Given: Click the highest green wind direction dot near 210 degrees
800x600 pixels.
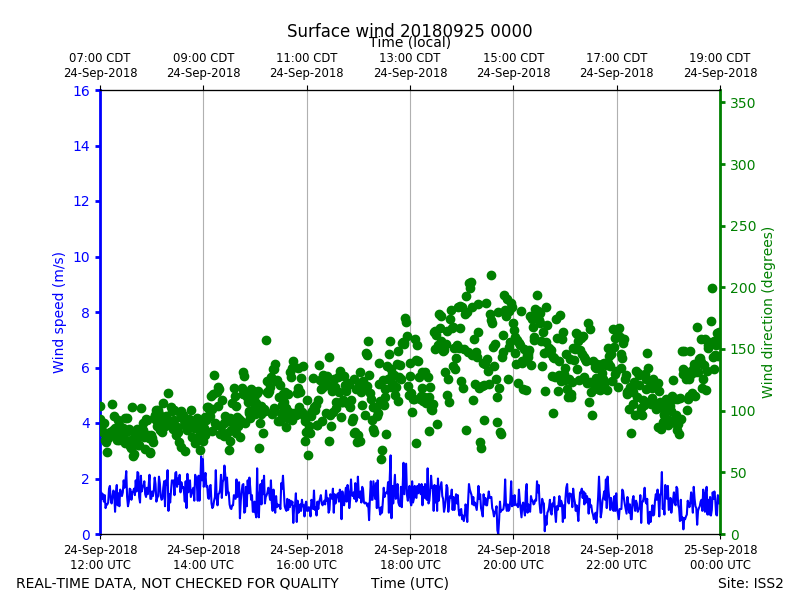Looking at the screenshot, I should [491, 276].
